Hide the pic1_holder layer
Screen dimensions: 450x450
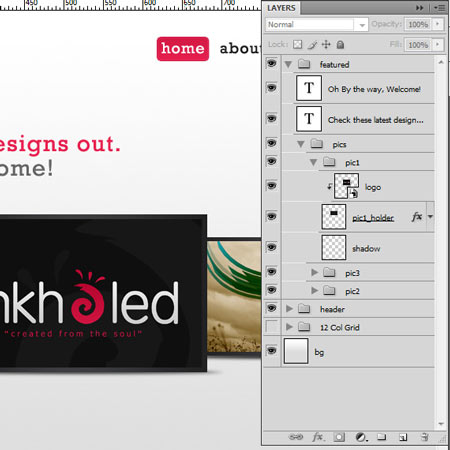pos(272,217)
